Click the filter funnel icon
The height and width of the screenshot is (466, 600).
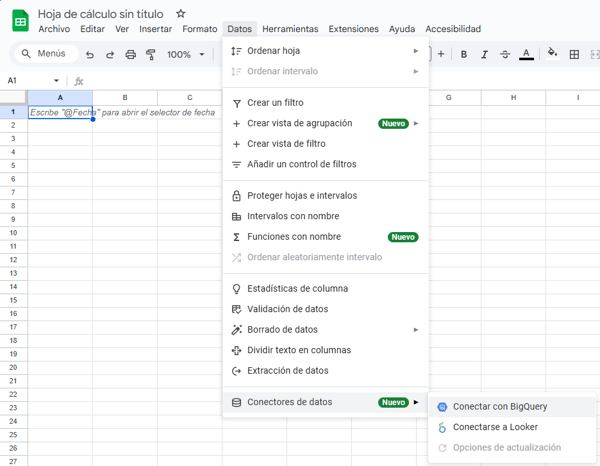click(x=237, y=103)
